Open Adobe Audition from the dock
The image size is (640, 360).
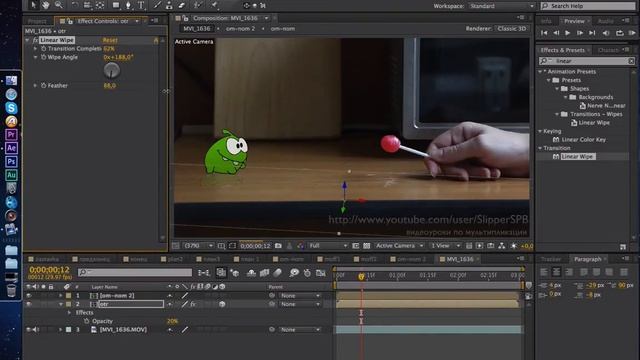[x=11, y=175]
